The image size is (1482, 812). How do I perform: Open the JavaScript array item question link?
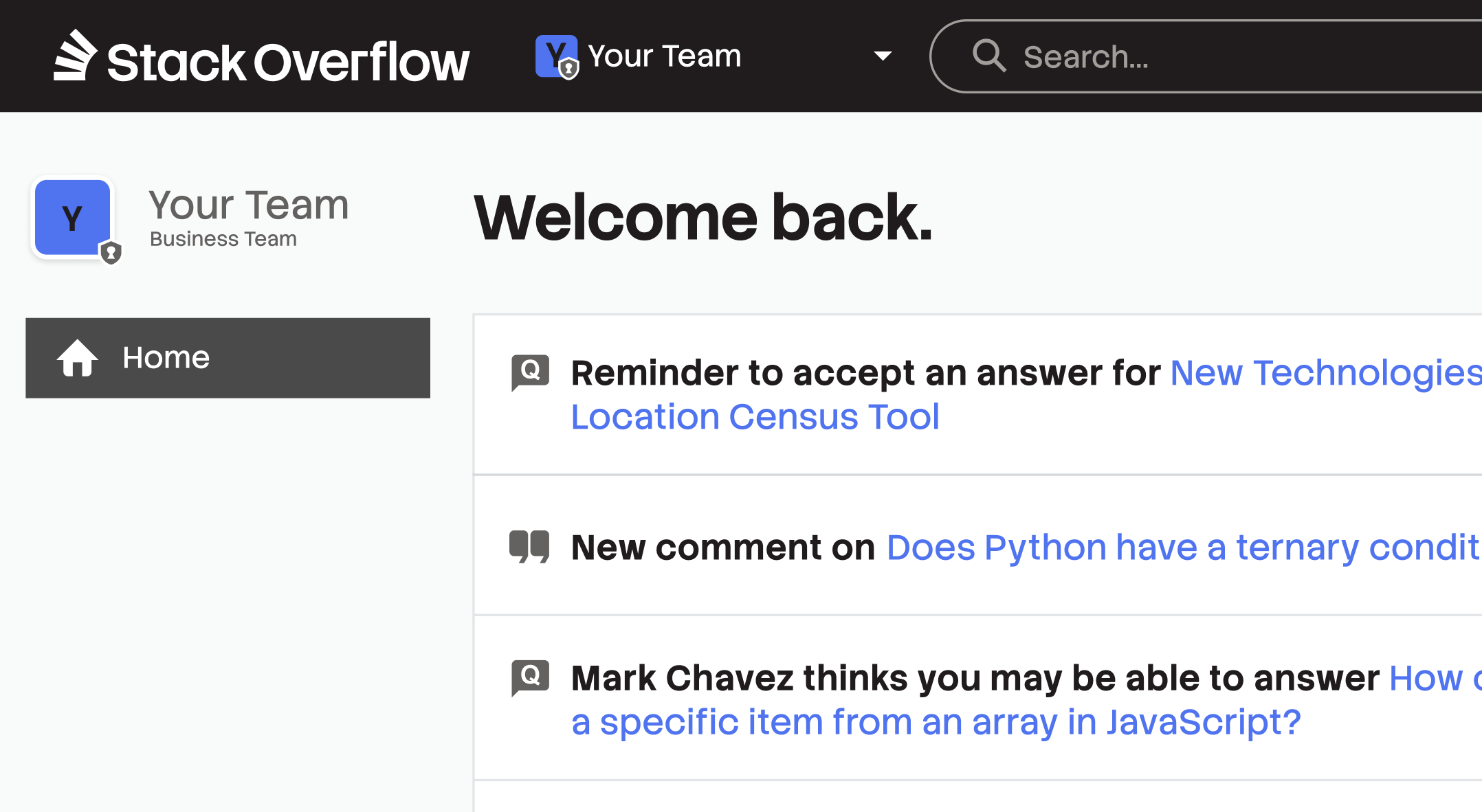click(x=936, y=722)
